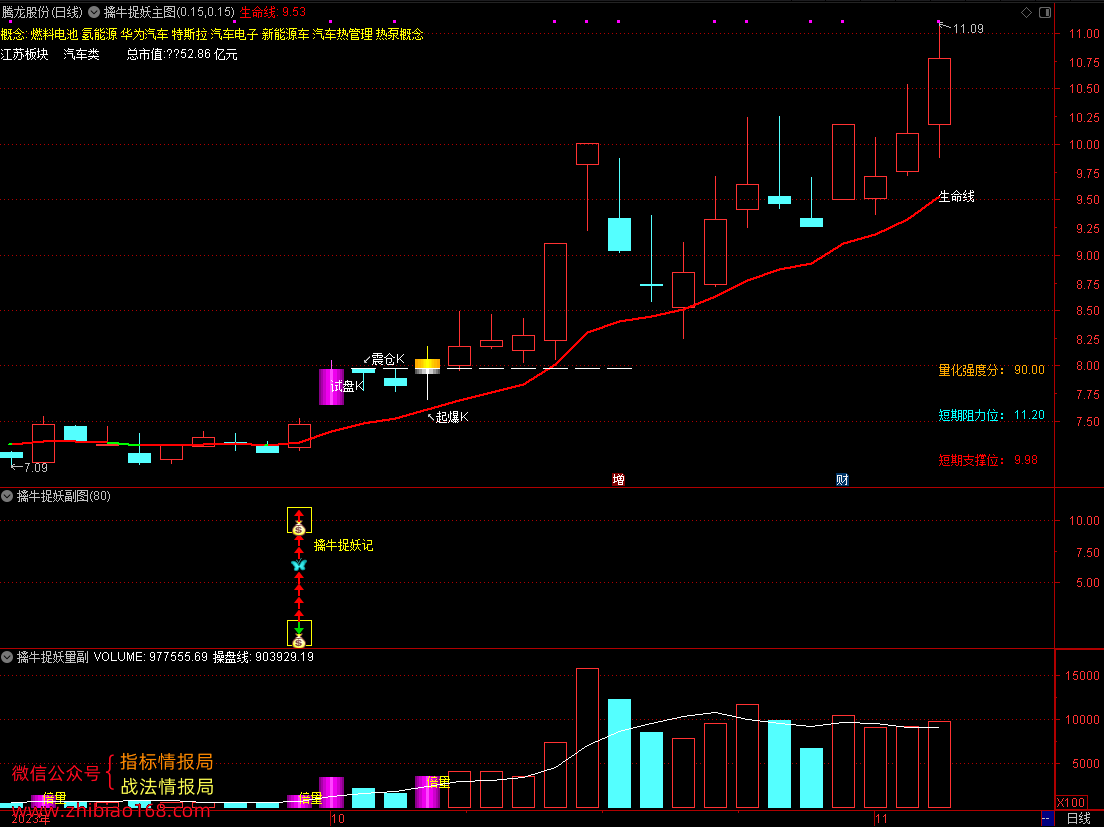Collapse the 擒牛捉妖副图(80) sub-chart panel
1104x827 pixels.
click(7, 496)
